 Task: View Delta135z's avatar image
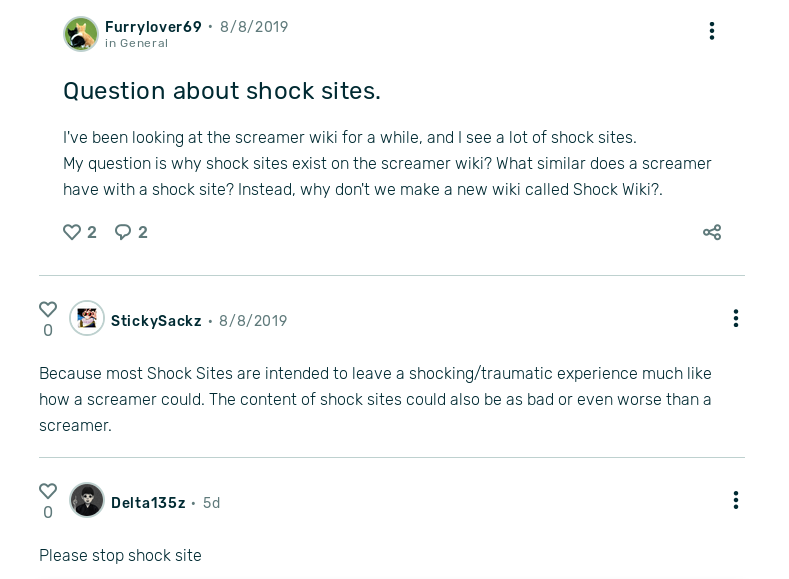[87, 500]
